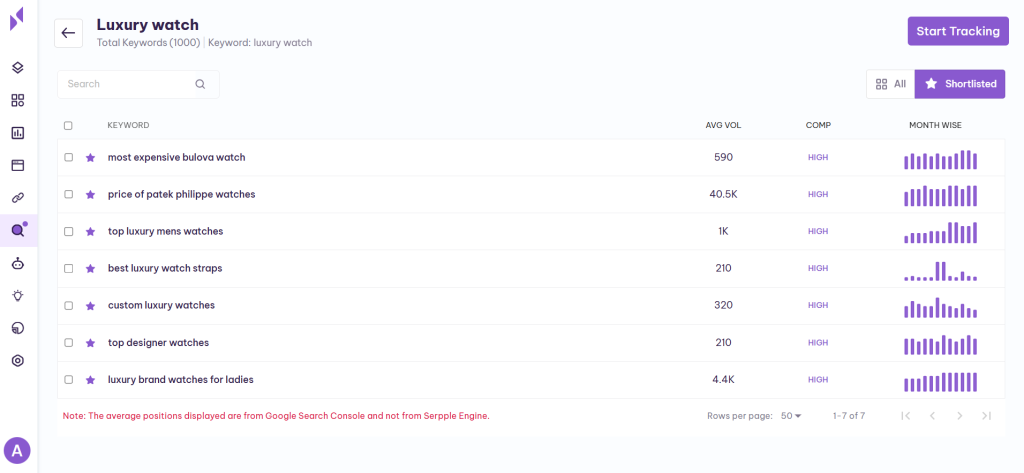Click month-wise chart for luxury brand watches ladies
Image resolution: width=1024 pixels, height=473 pixels.
tap(940, 382)
